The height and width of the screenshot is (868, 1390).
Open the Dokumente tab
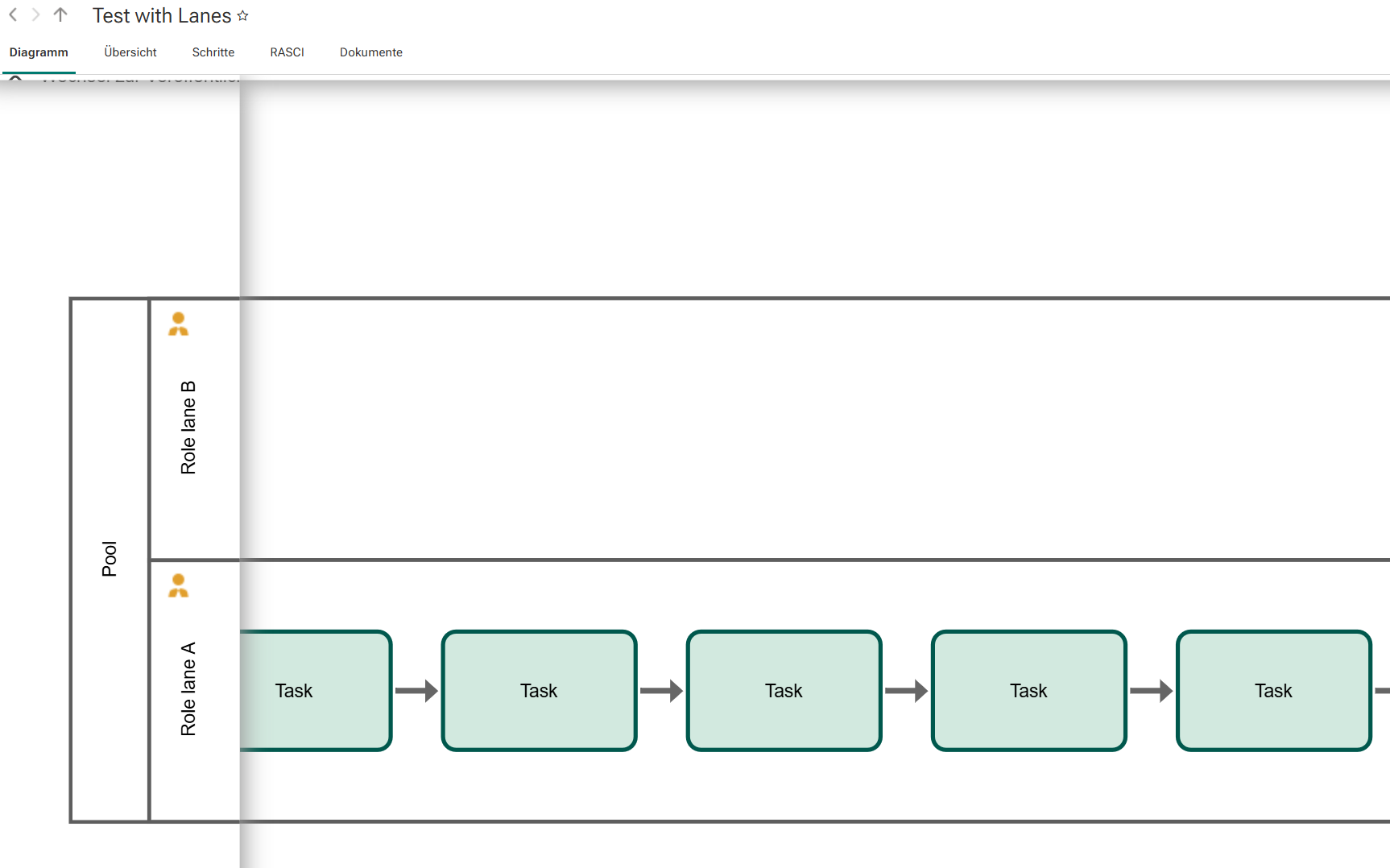371,52
